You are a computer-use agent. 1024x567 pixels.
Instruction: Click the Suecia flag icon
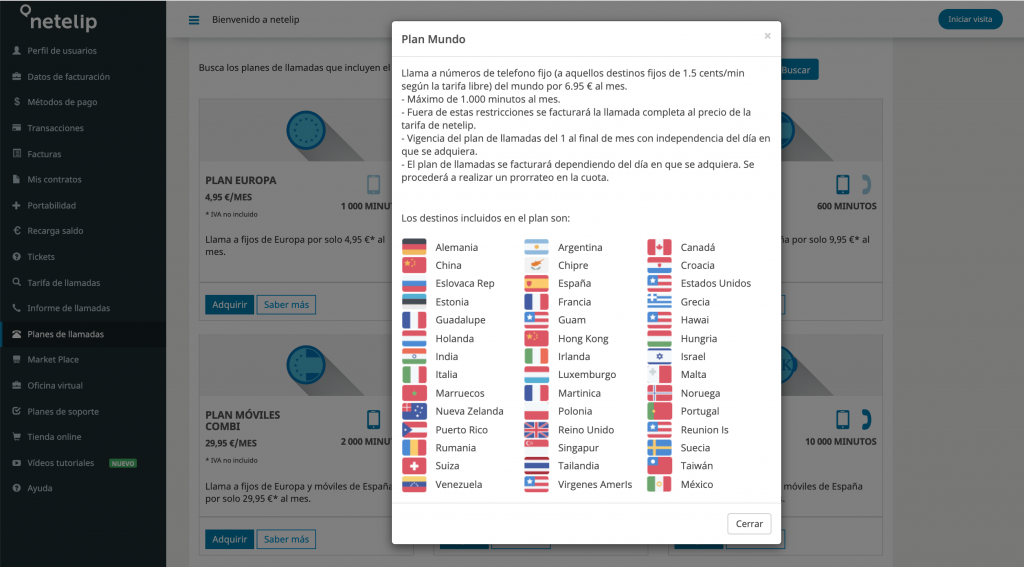coord(659,447)
